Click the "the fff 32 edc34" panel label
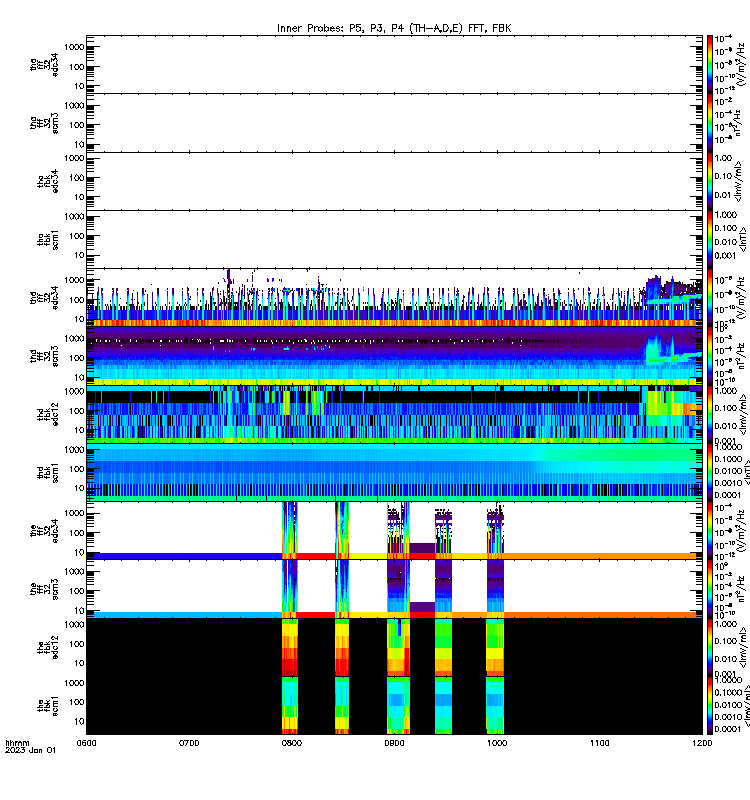Screen dimensions: 750x800 point(44,531)
